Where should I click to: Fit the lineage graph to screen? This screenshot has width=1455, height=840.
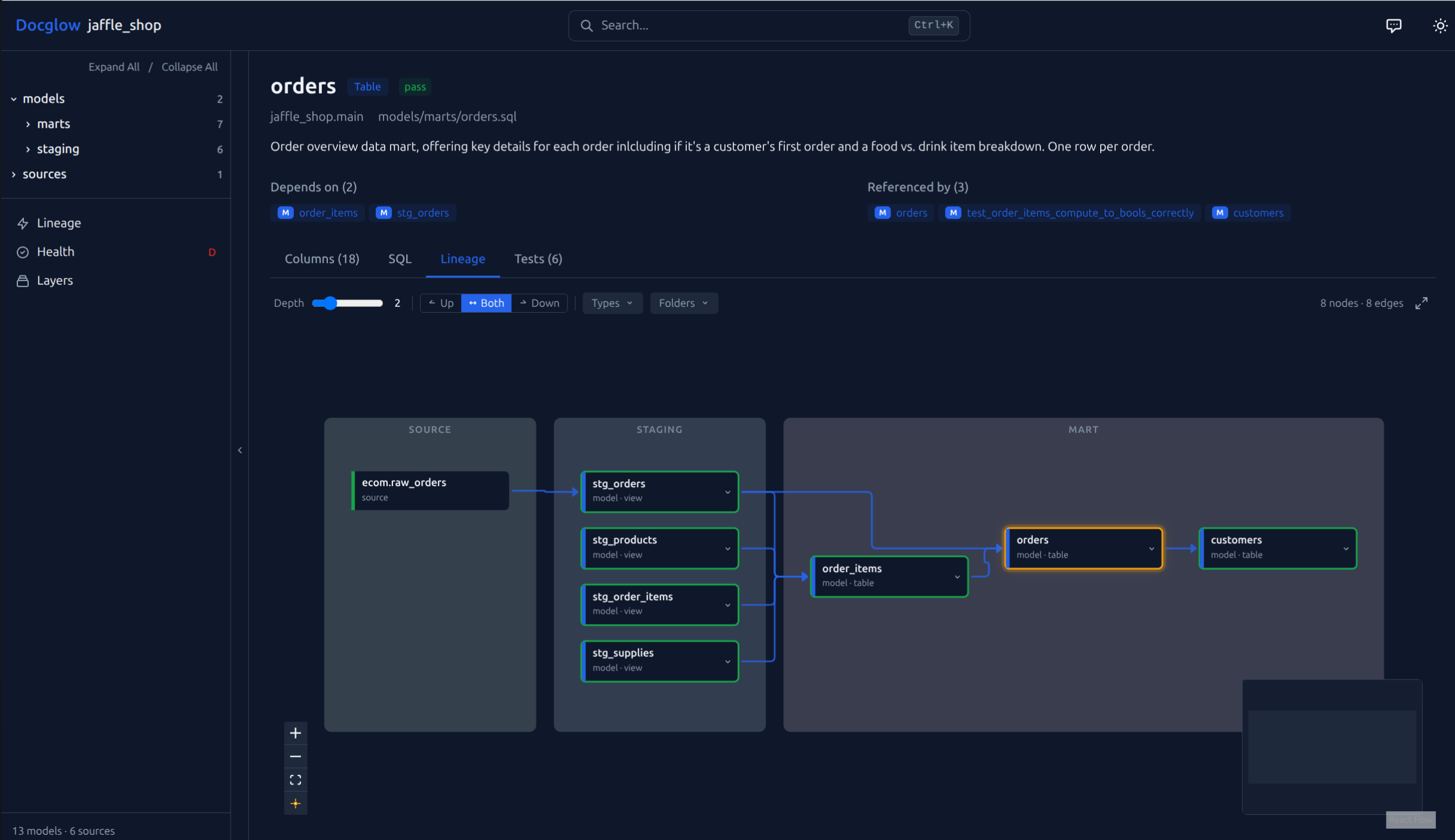point(296,779)
